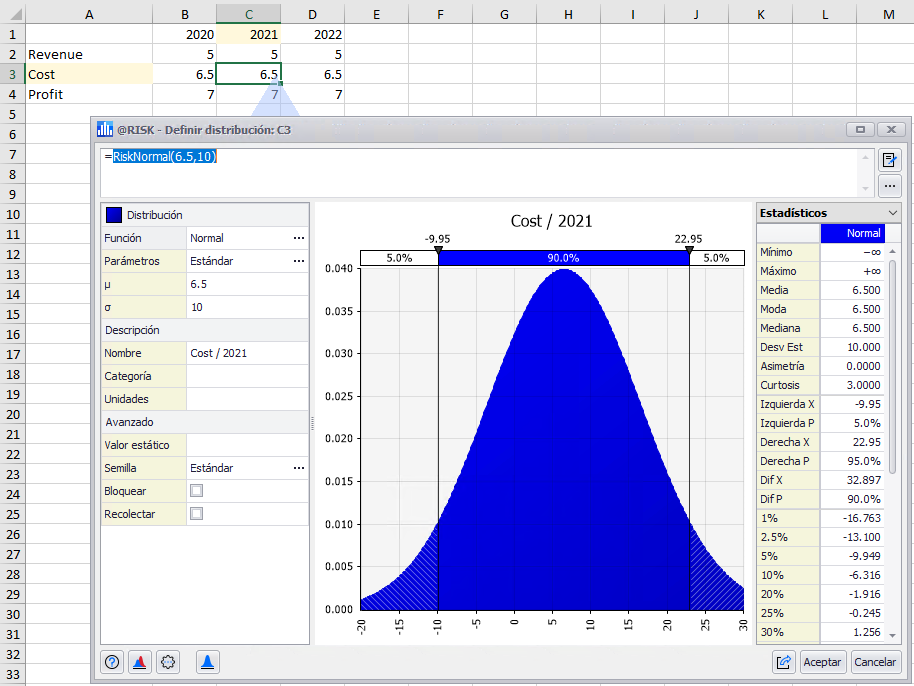This screenshot has width=914, height=686.
Task: Click the export graph icon beside Aceptar
Action: tap(784, 662)
